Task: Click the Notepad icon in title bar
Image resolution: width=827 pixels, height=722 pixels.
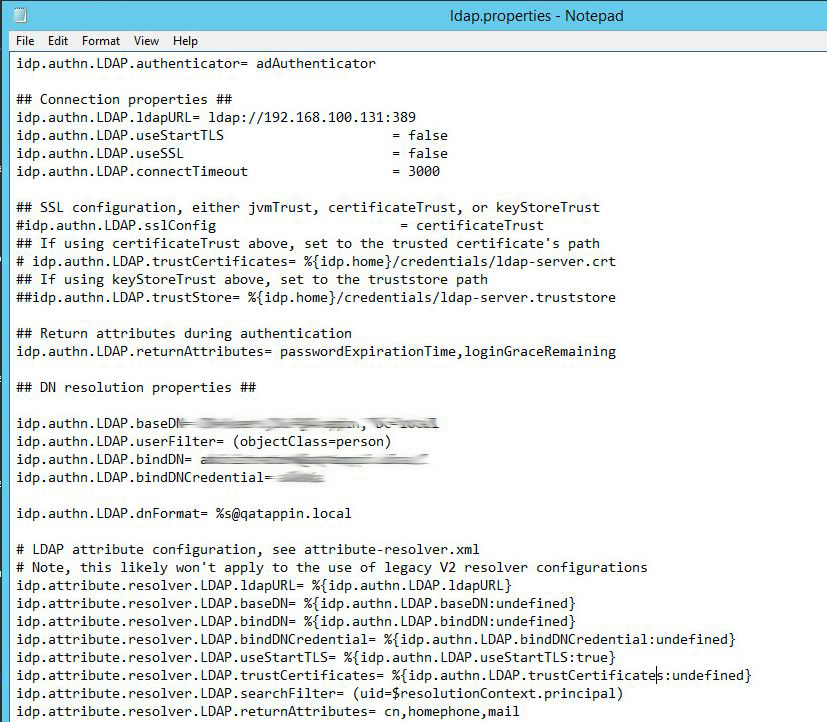Action: [20, 15]
